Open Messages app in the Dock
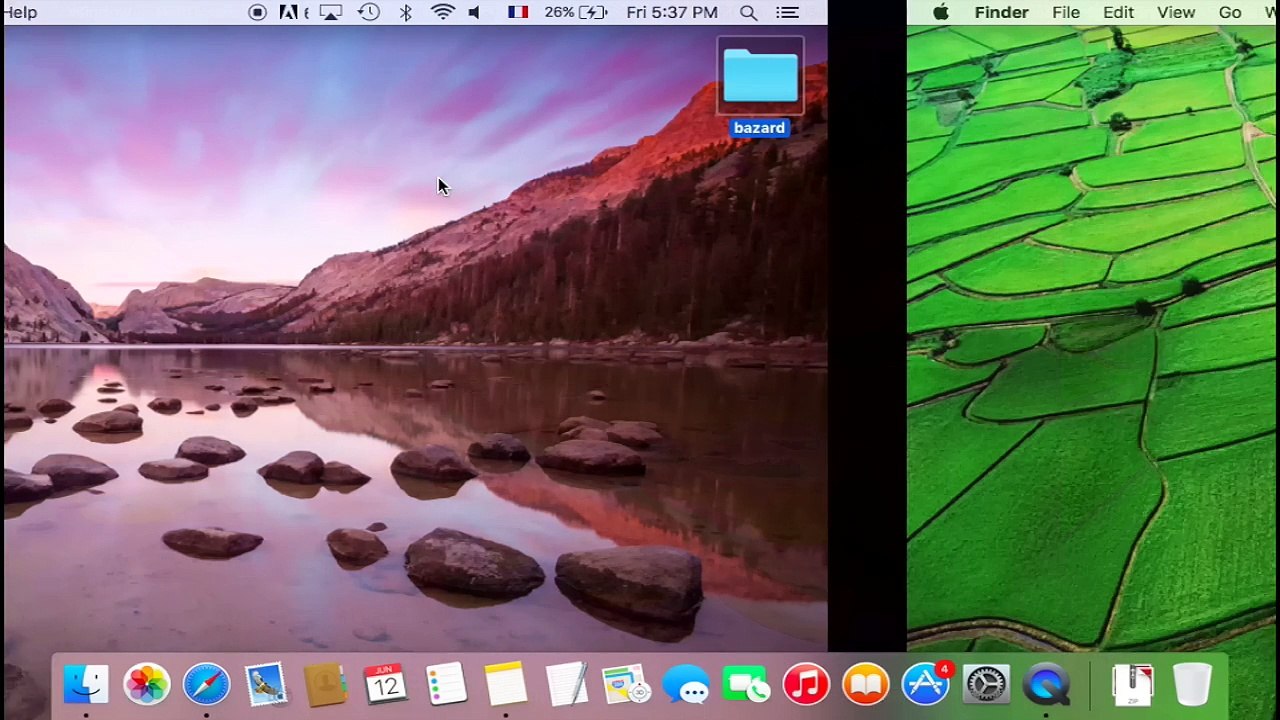Viewport: 1280px width, 720px height. click(x=686, y=685)
